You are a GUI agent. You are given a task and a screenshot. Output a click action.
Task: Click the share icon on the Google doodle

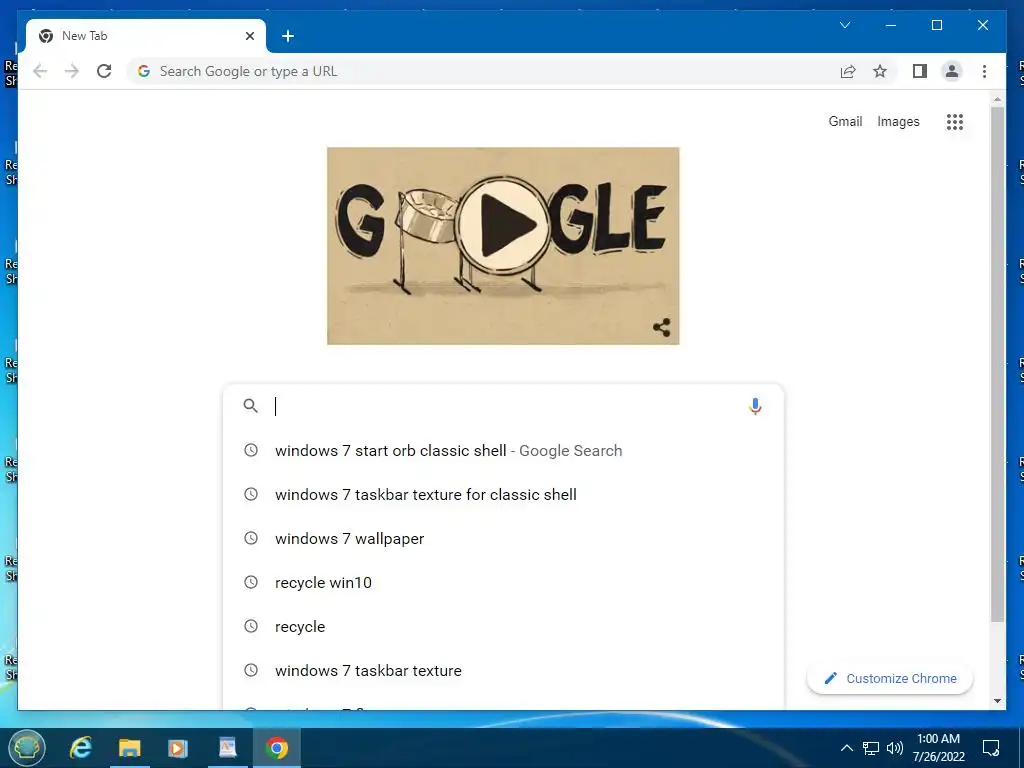click(662, 327)
